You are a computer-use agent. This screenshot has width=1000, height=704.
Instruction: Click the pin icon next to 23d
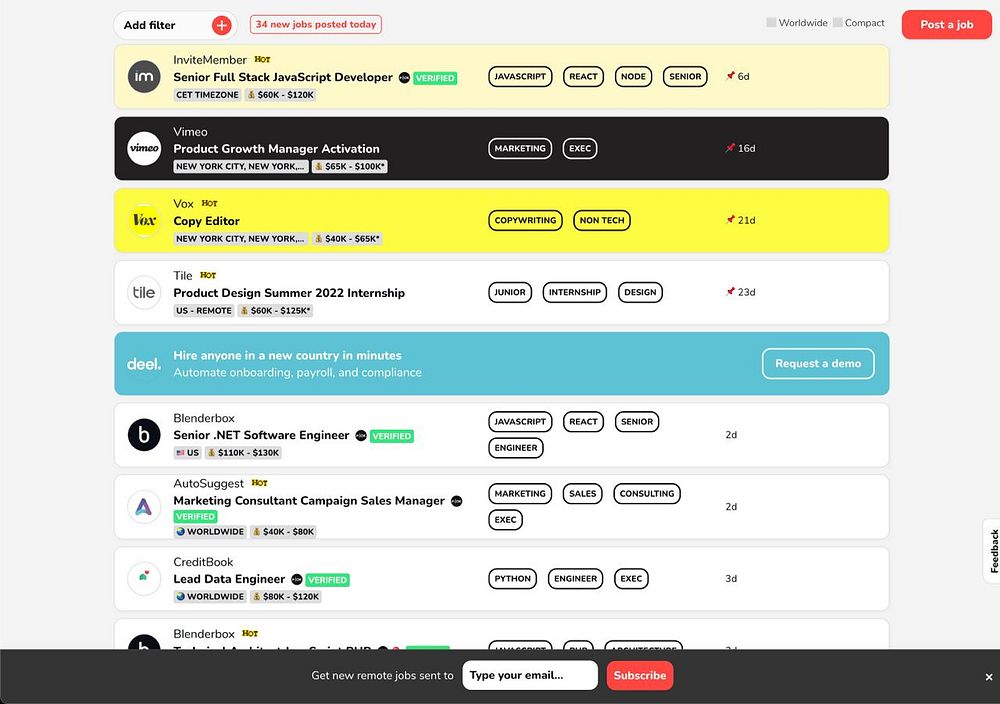(x=730, y=292)
